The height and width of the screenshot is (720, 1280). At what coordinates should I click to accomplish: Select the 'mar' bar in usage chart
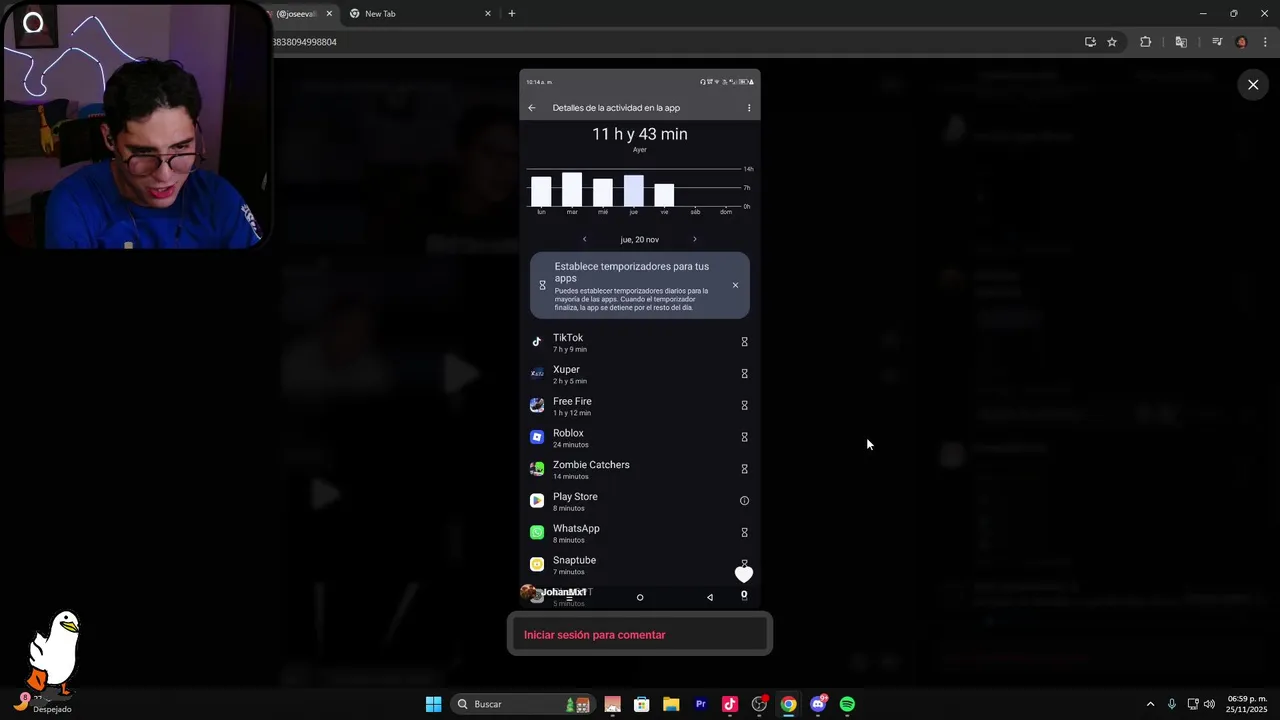[x=572, y=189]
